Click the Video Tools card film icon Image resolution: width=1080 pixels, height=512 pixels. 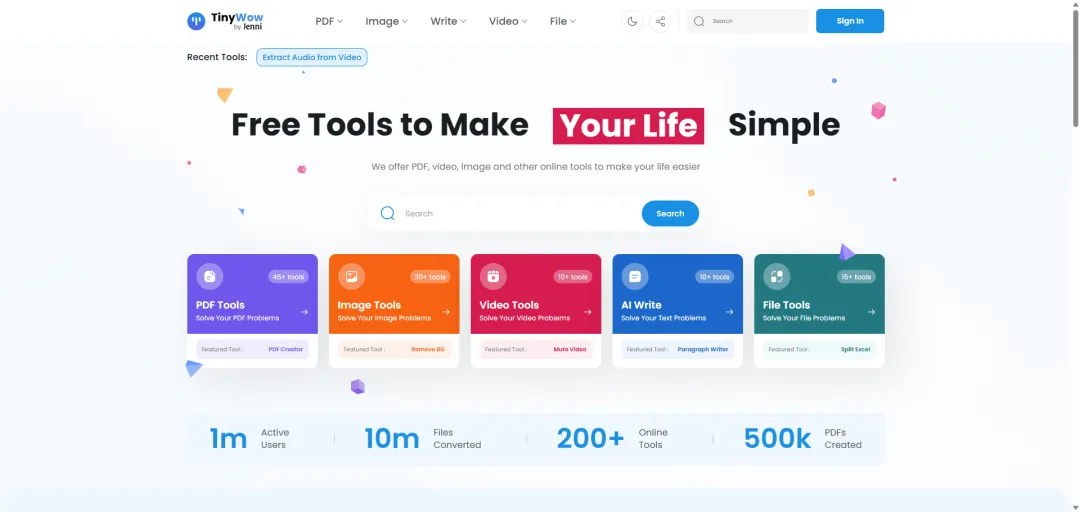click(x=493, y=276)
